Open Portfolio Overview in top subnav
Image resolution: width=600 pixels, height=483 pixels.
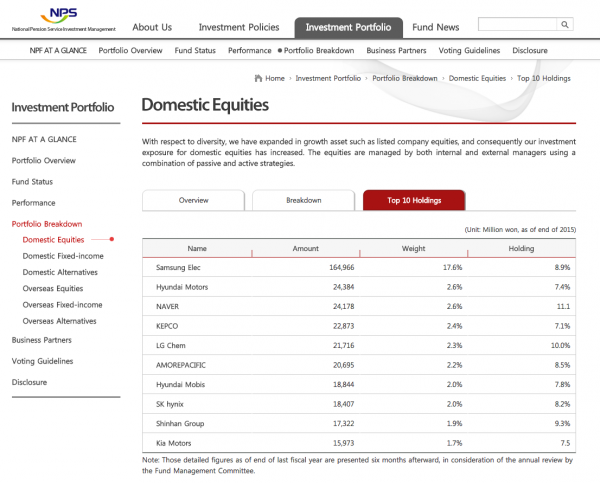(x=130, y=51)
